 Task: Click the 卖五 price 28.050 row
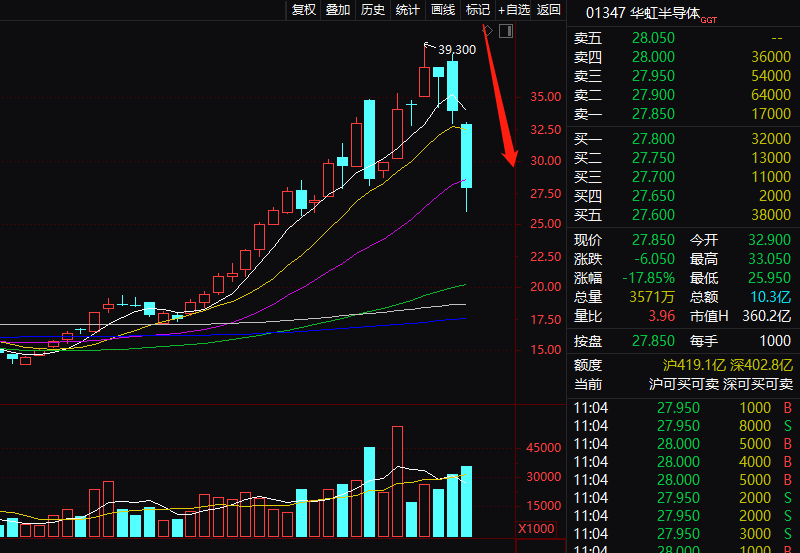tap(651, 38)
